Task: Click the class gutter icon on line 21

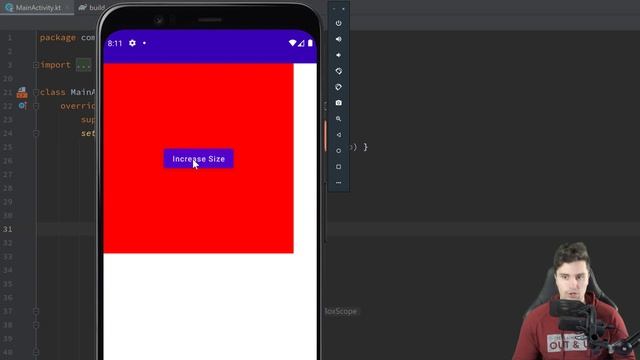Action: tap(22, 93)
